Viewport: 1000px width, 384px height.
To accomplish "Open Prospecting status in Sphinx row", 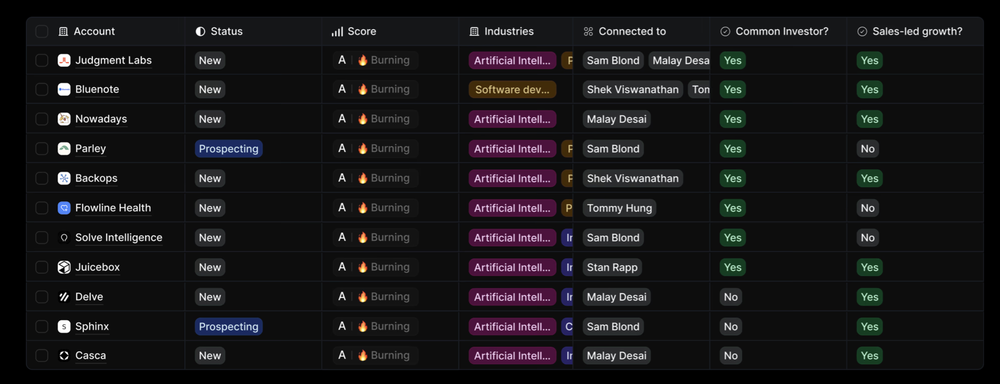I will pyautogui.click(x=229, y=327).
